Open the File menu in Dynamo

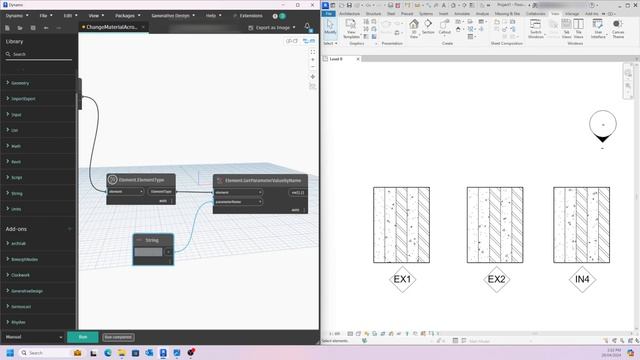46,16
